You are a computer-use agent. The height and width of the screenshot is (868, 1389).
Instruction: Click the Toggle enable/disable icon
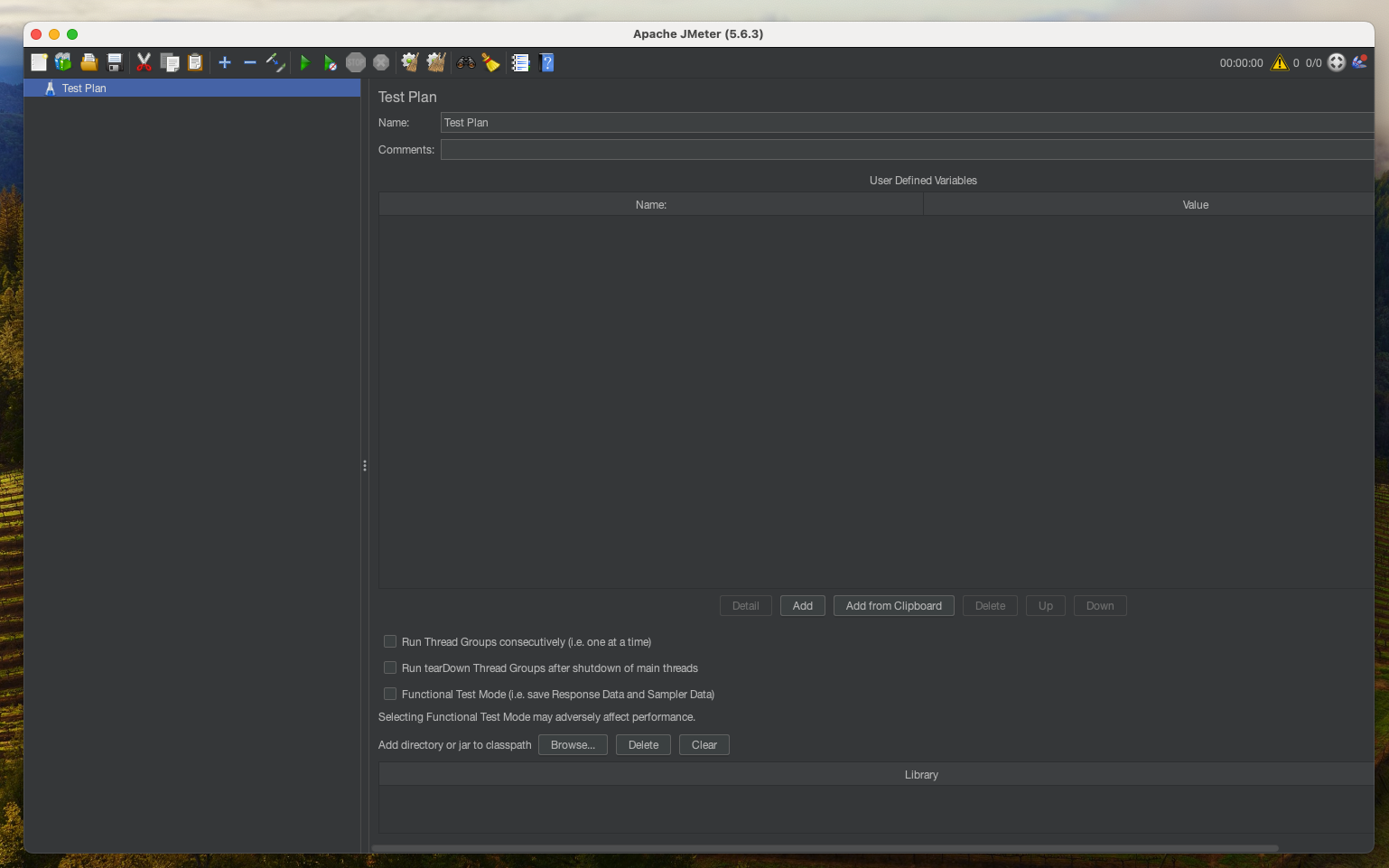click(x=275, y=62)
